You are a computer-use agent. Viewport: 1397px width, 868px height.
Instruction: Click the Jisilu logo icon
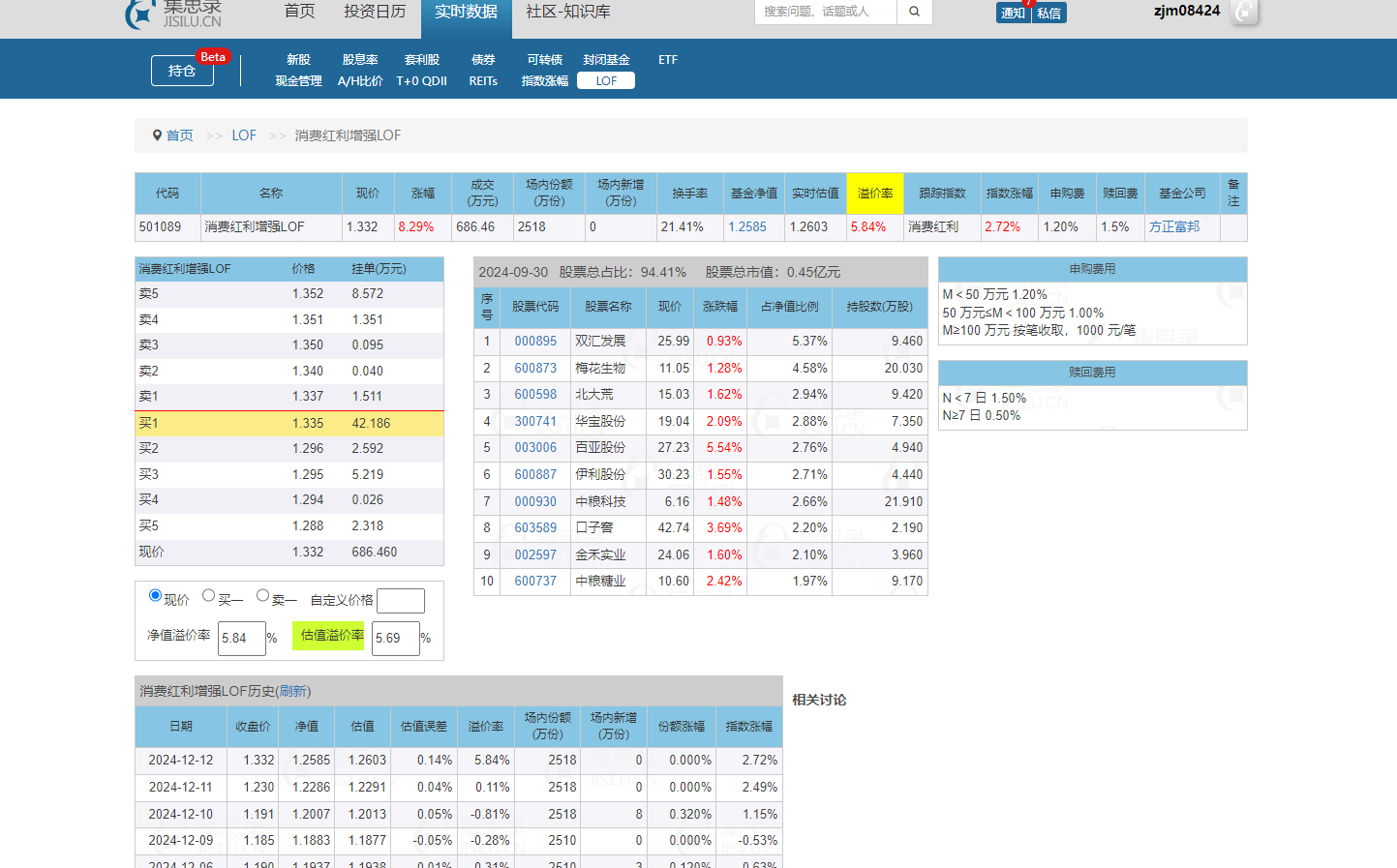tap(141, 14)
